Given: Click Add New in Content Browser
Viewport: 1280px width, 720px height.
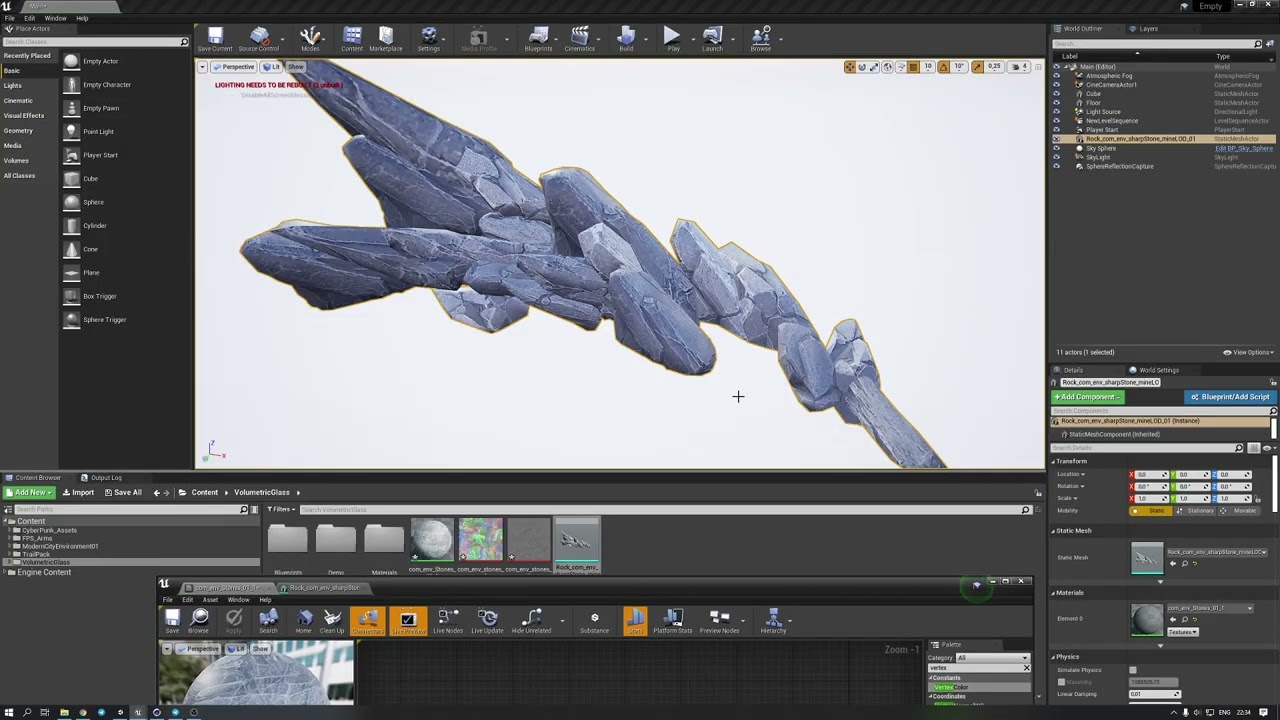Looking at the screenshot, I should [29, 492].
